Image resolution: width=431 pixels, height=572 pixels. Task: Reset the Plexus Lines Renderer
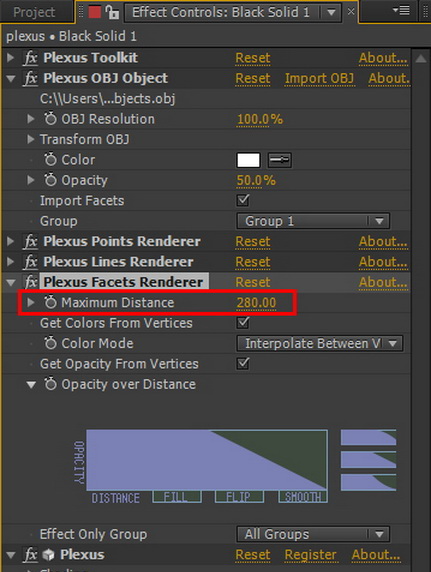pos(253,262)
